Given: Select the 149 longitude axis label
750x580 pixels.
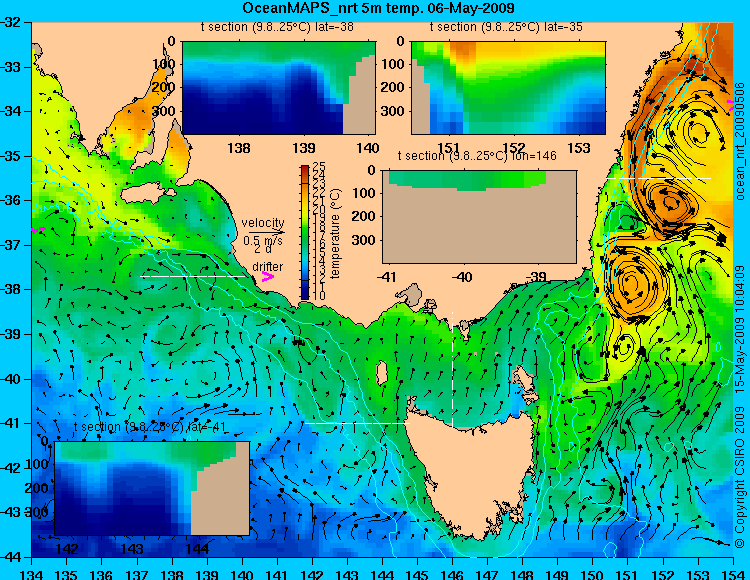Looking at the screenshot, I should coord(558,574).
